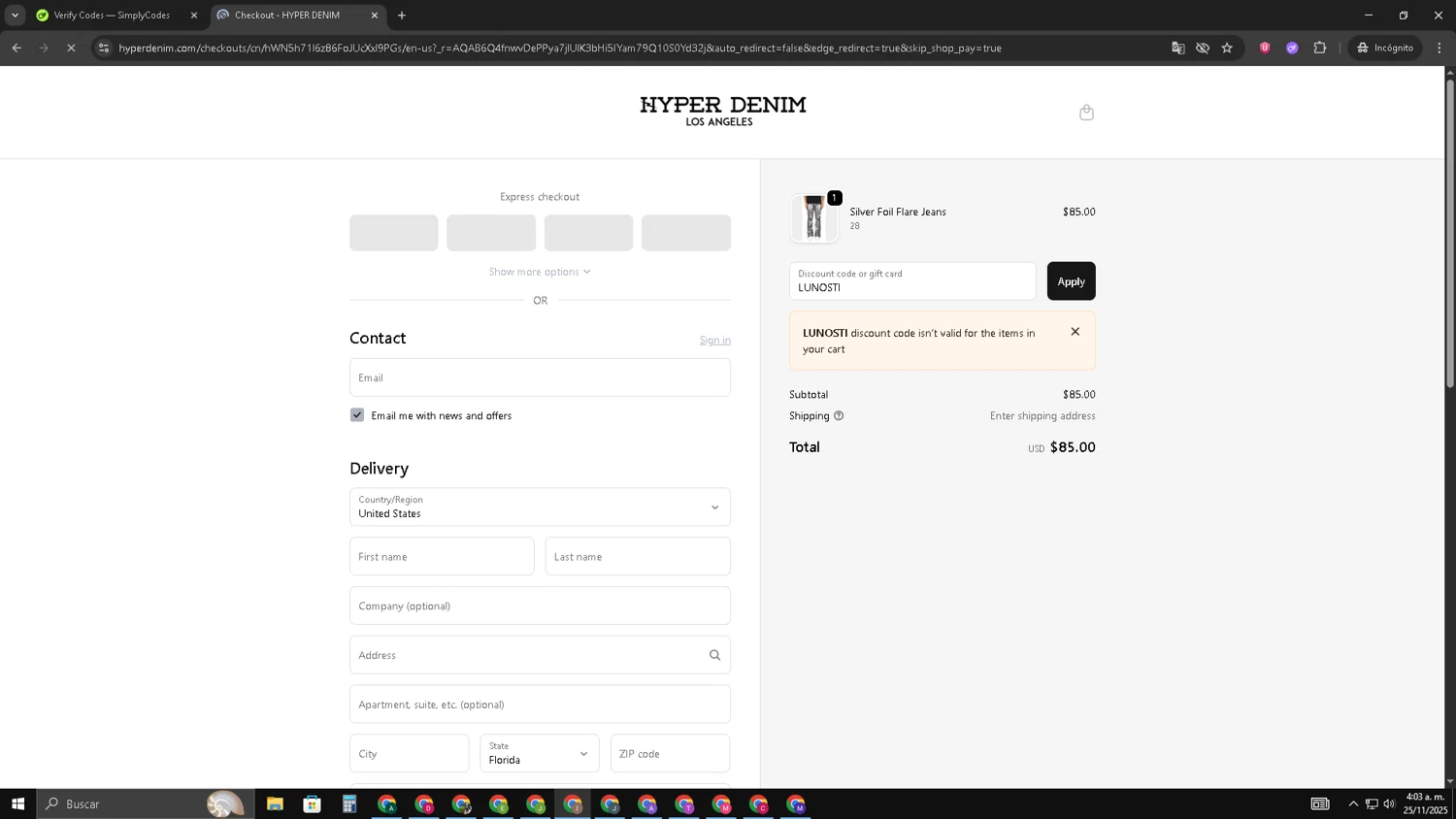
Task: Open Microsoft Store from the taskbar
Action: 312,803
